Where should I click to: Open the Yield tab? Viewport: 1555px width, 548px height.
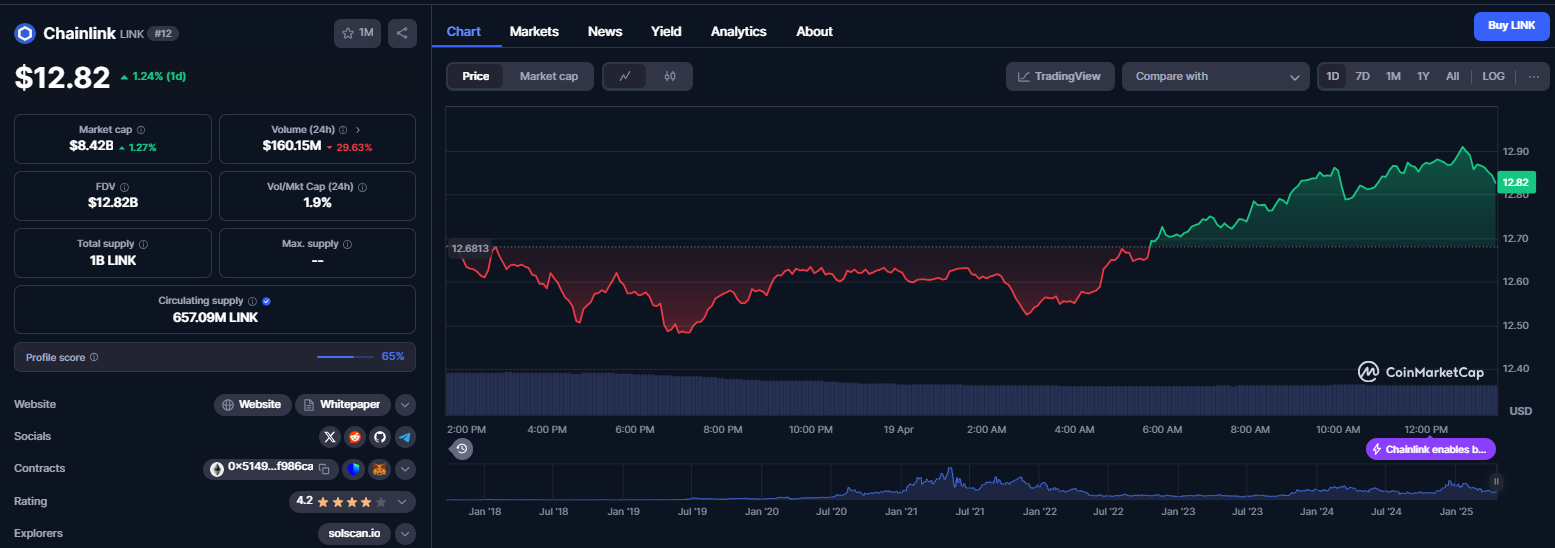click(666, 31)
